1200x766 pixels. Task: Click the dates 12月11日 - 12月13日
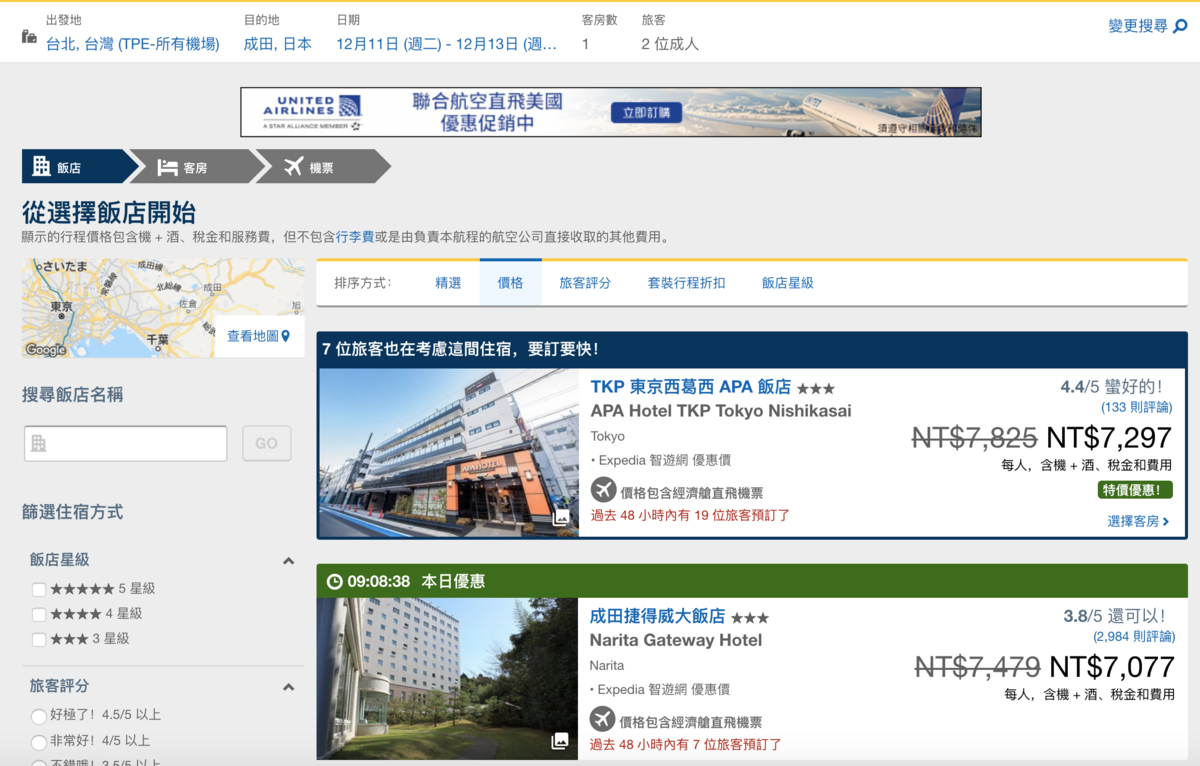point(447,44)
